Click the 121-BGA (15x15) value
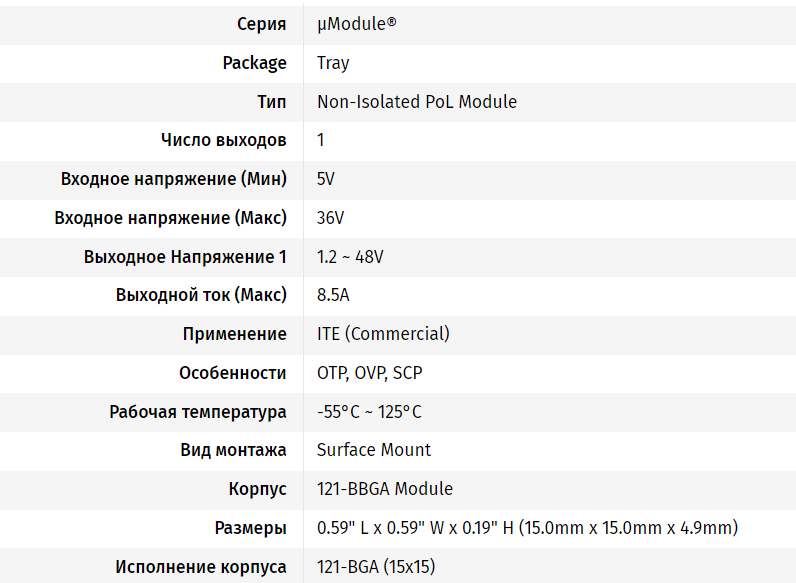 (x=376, y=567)
